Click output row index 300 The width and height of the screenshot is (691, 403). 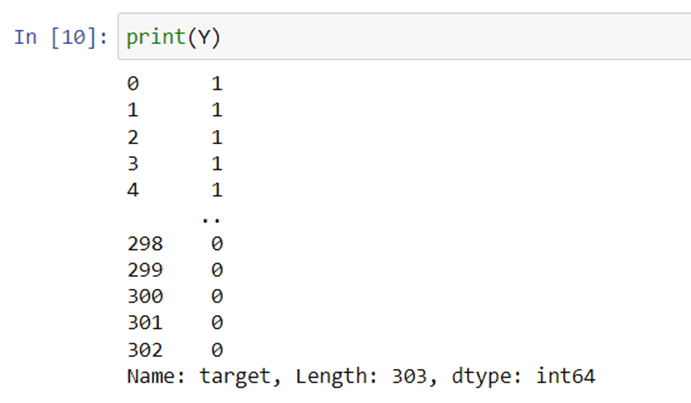point(145,296)
